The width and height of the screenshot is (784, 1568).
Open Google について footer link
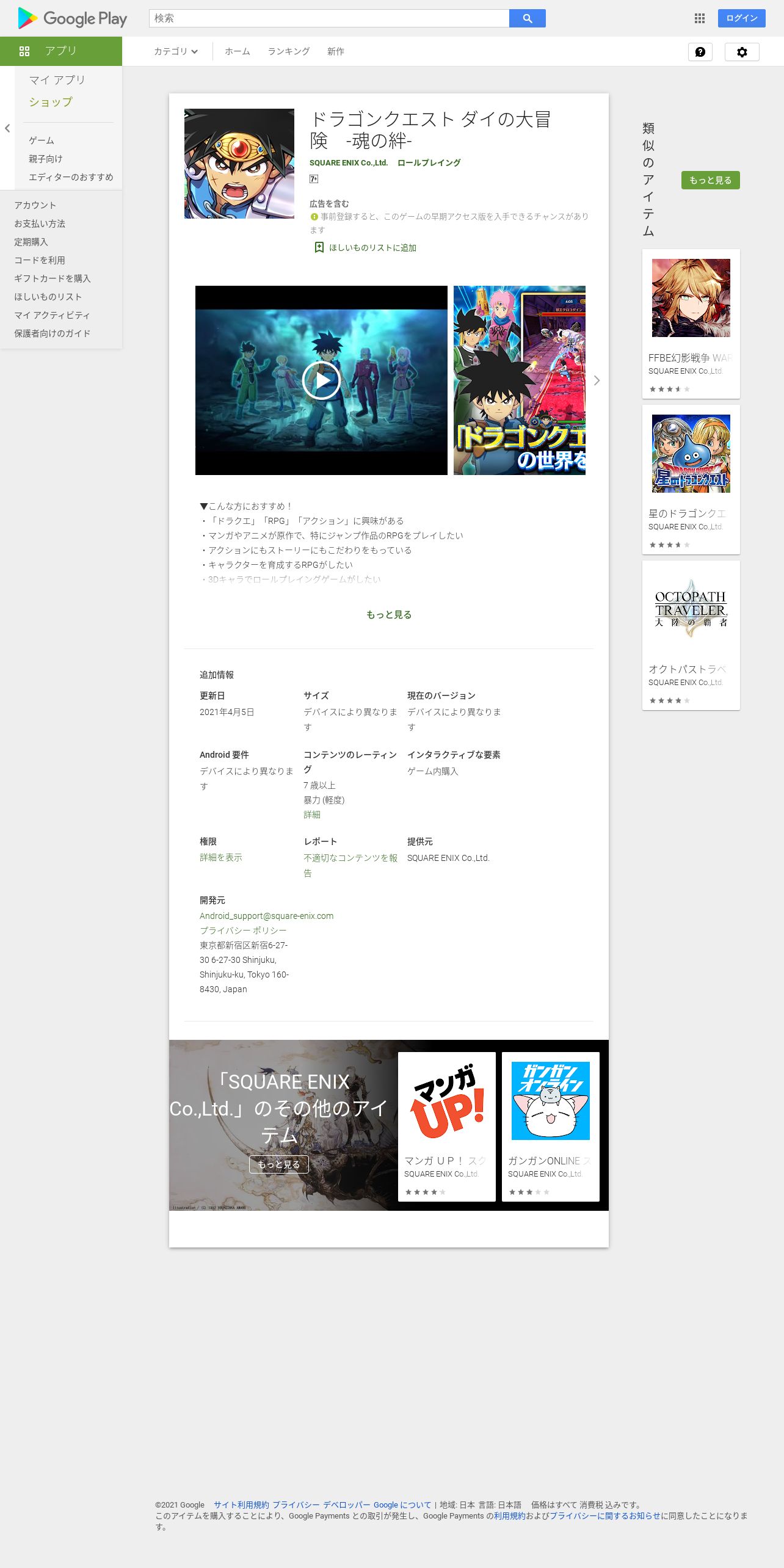(x=402, y=1505)
